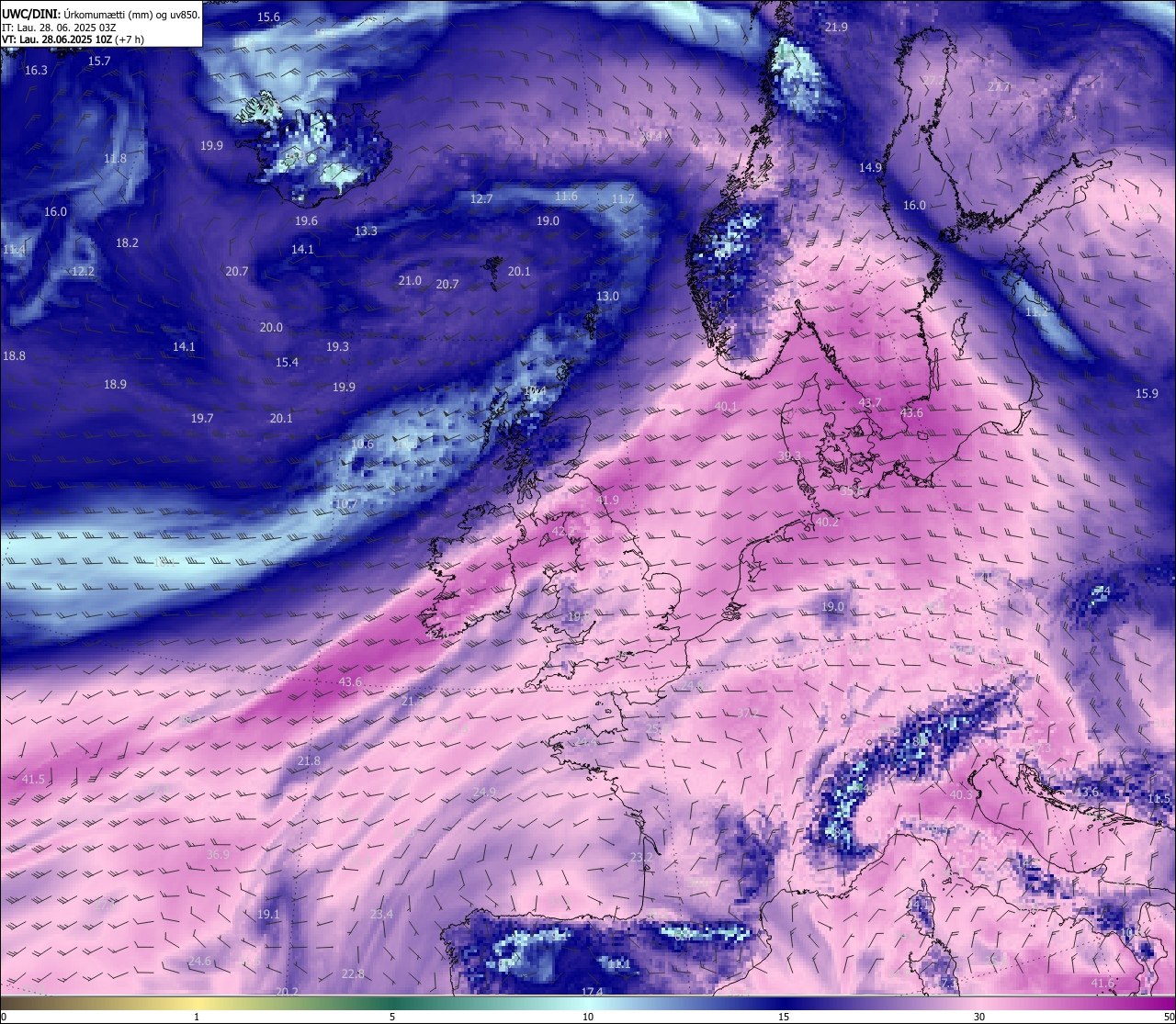Click the 11.6 value label
Viewport: 1176px width, 1024px height.
point(566,196)
